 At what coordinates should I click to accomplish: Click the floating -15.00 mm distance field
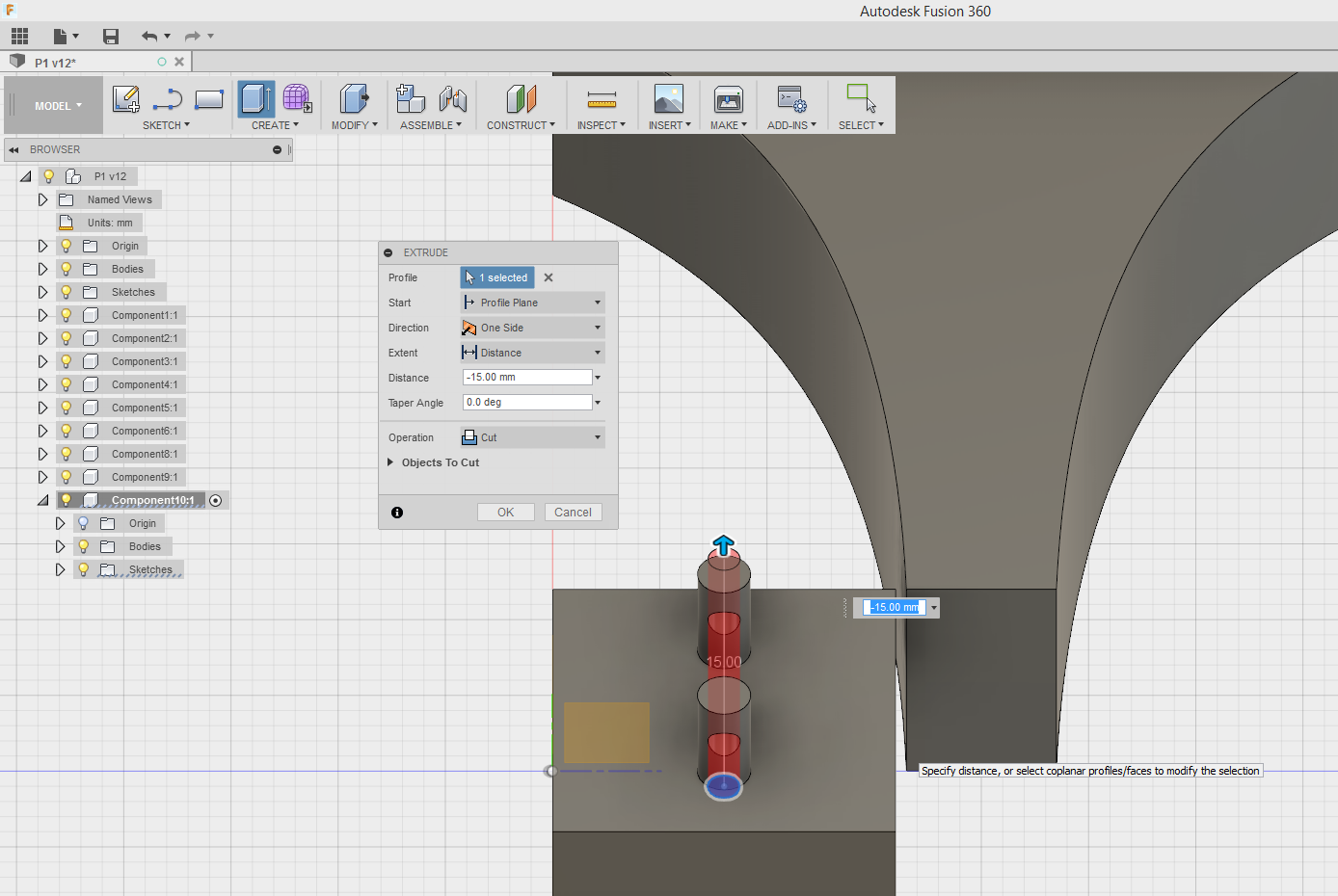click(x=895, y=607)
